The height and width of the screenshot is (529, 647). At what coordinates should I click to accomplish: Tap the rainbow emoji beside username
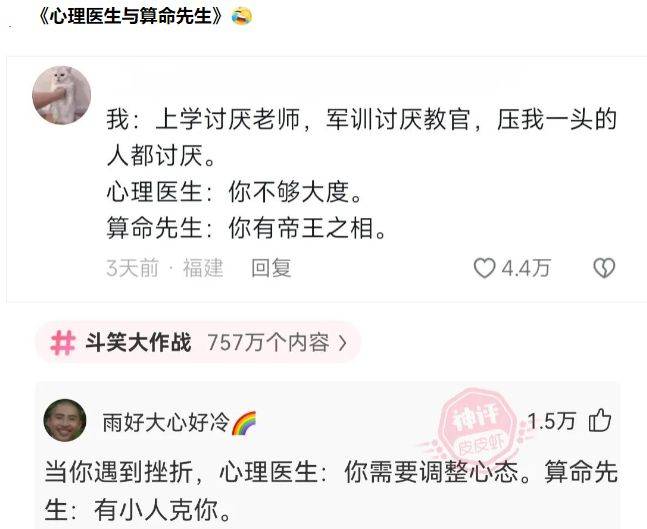[x=243, y=423]
